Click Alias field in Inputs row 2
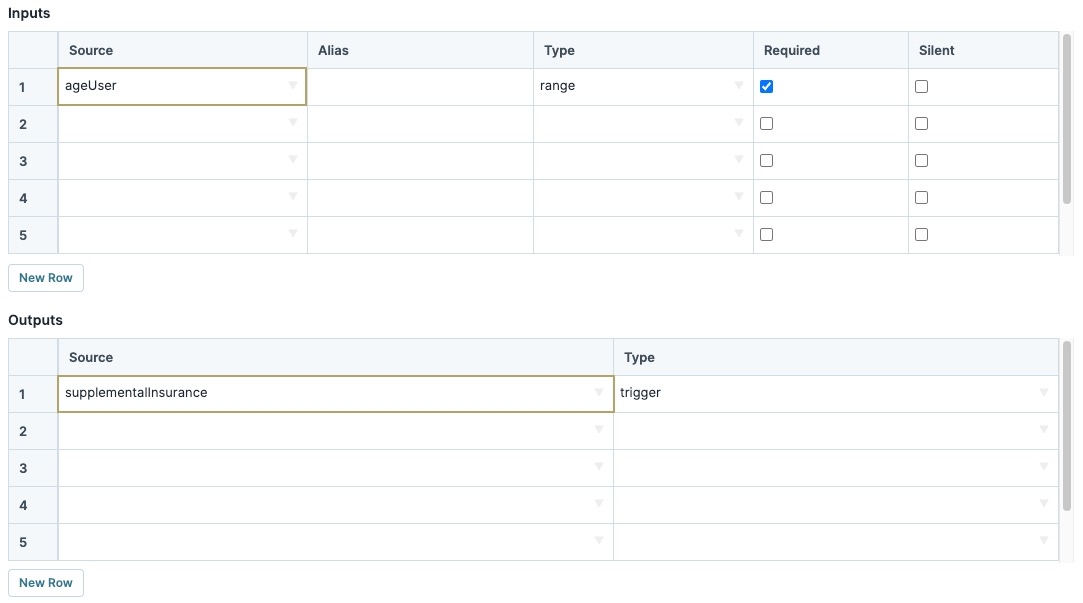 coord(420,124)
